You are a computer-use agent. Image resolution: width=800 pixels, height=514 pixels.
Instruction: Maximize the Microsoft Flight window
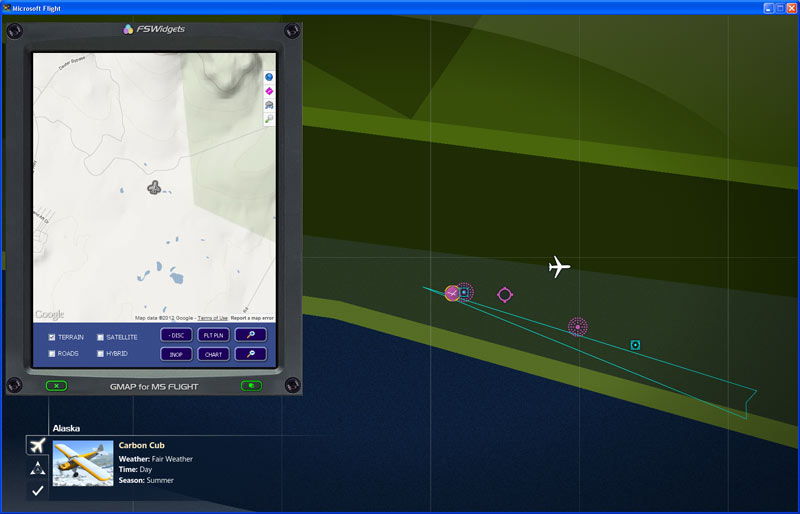780,8
